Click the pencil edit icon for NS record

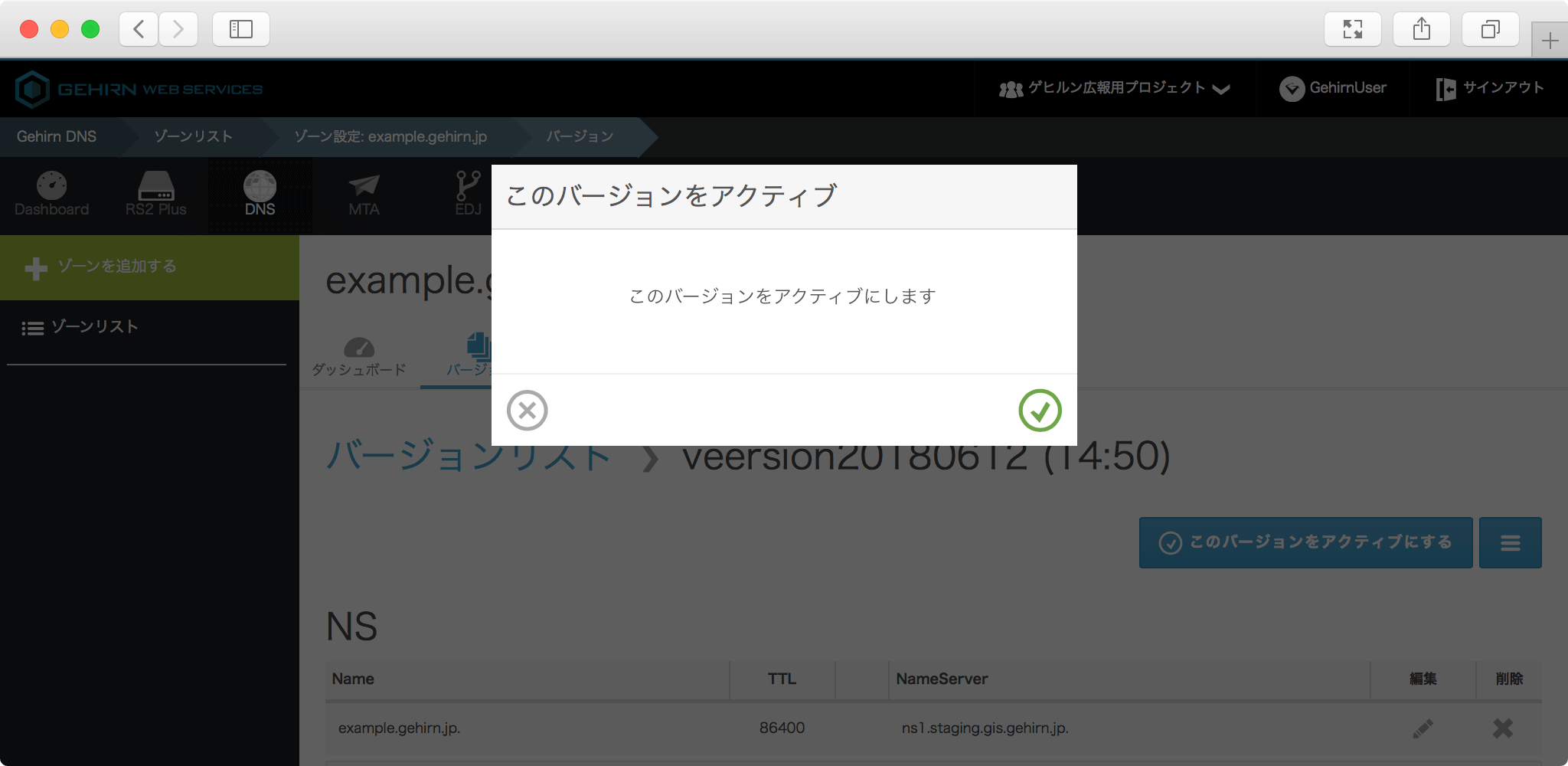click(x=1423, y=728)
